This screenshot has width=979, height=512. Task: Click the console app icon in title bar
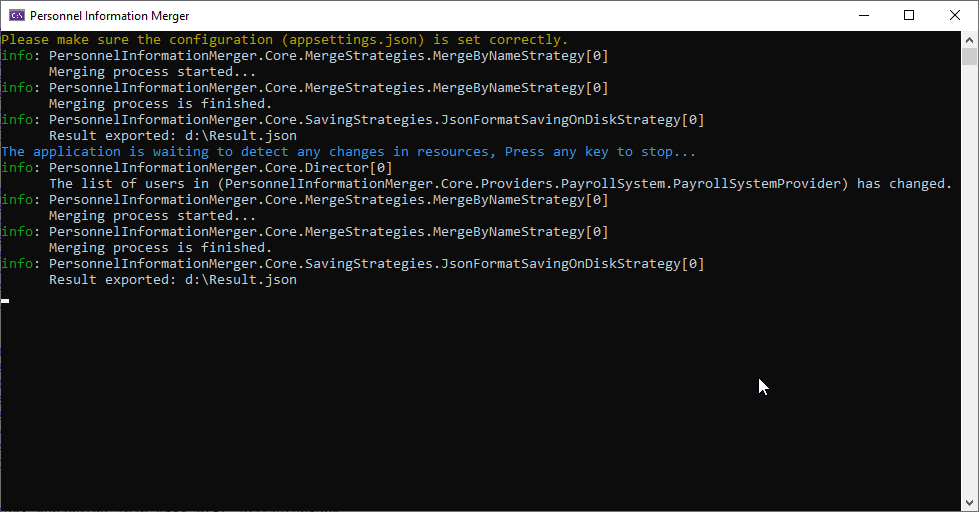tap(17, 16)
